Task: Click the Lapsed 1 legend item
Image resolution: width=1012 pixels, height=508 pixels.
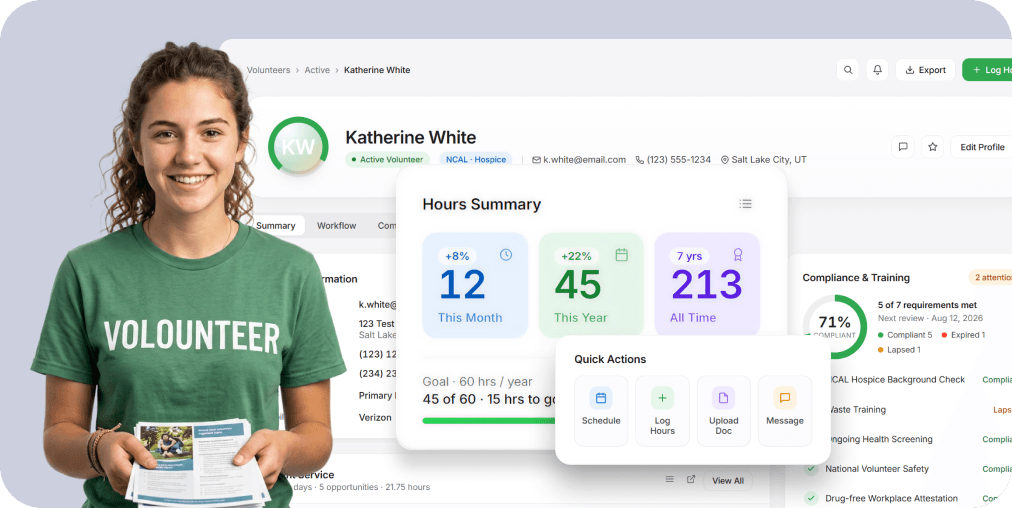Action: (x=899, y=350)
